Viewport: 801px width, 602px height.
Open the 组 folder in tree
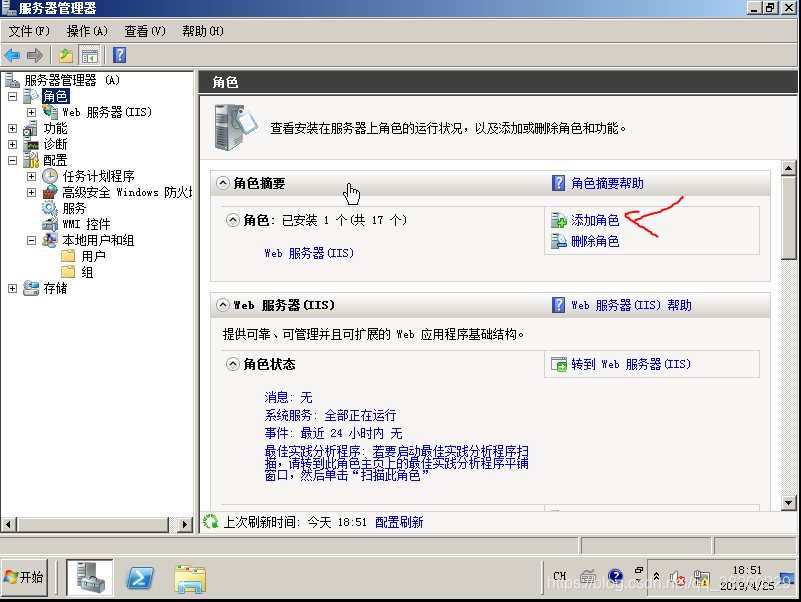87,272
